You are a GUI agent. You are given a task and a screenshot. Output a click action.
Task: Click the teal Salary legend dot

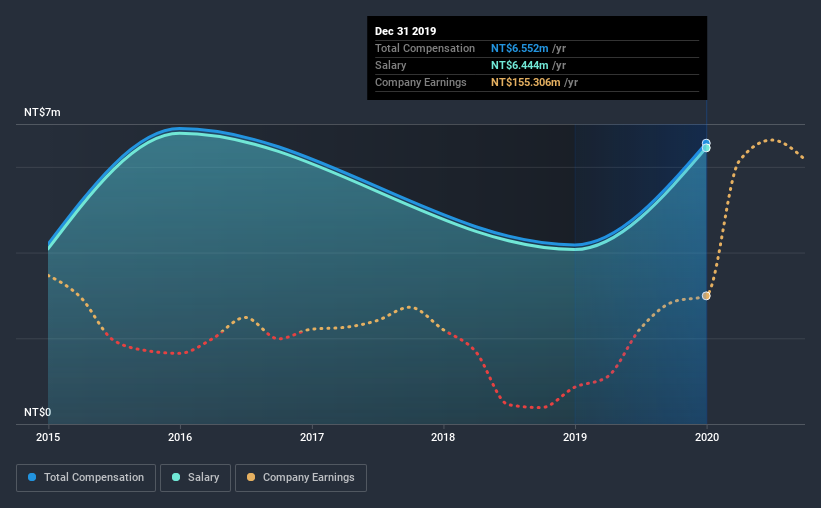(x=176, y=477)
